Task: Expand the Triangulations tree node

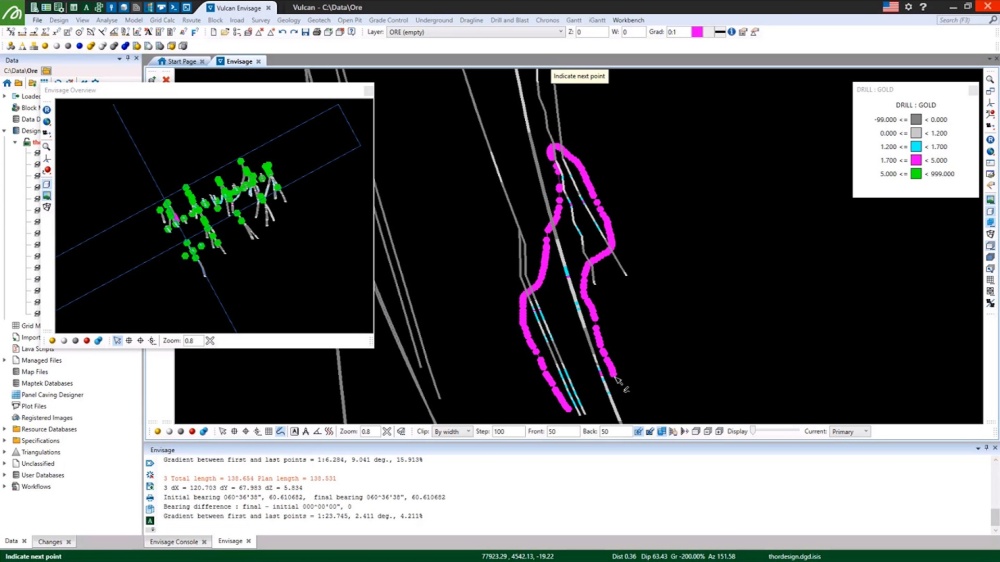Action: 5,452
